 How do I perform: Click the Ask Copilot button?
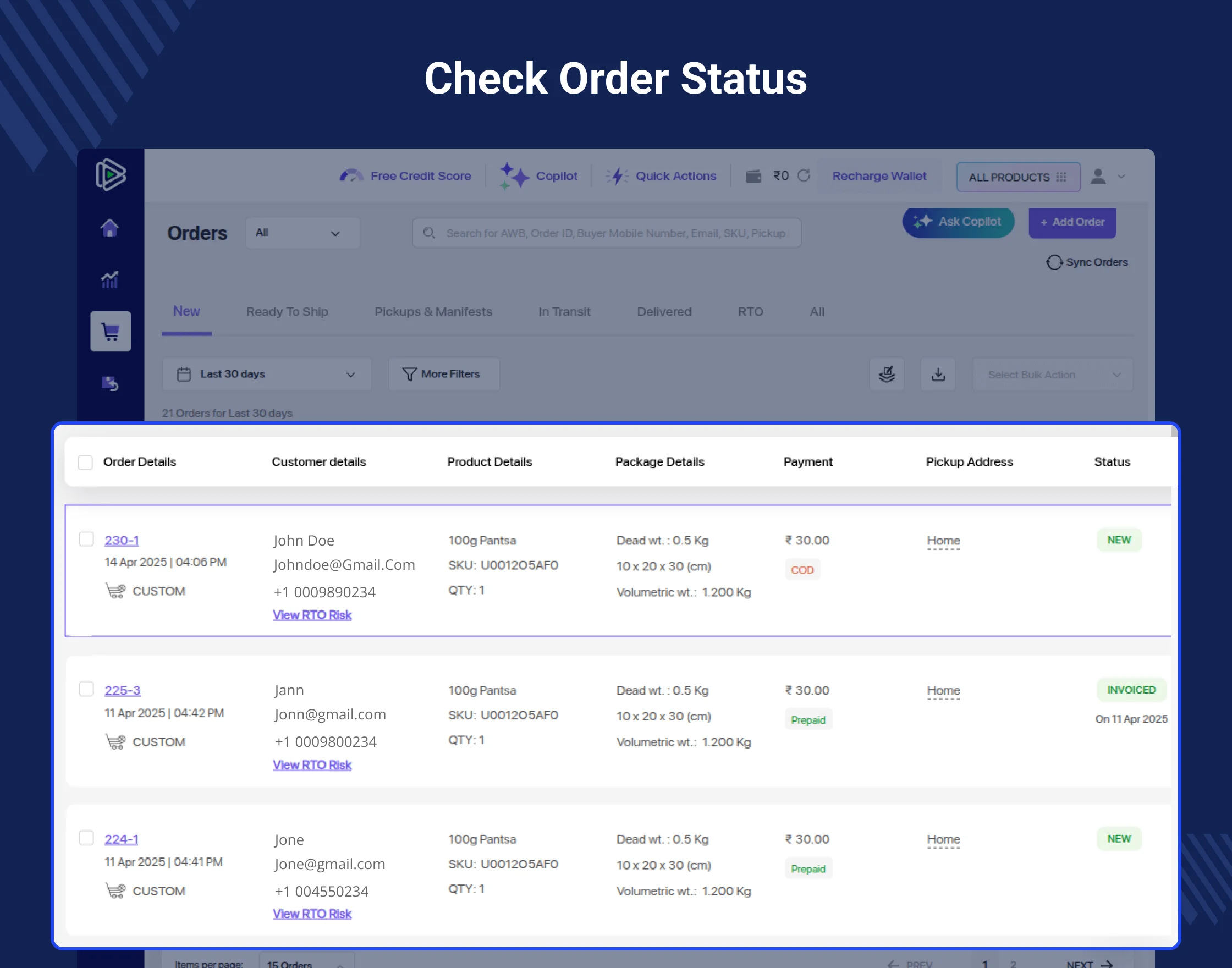coord(958,222)
